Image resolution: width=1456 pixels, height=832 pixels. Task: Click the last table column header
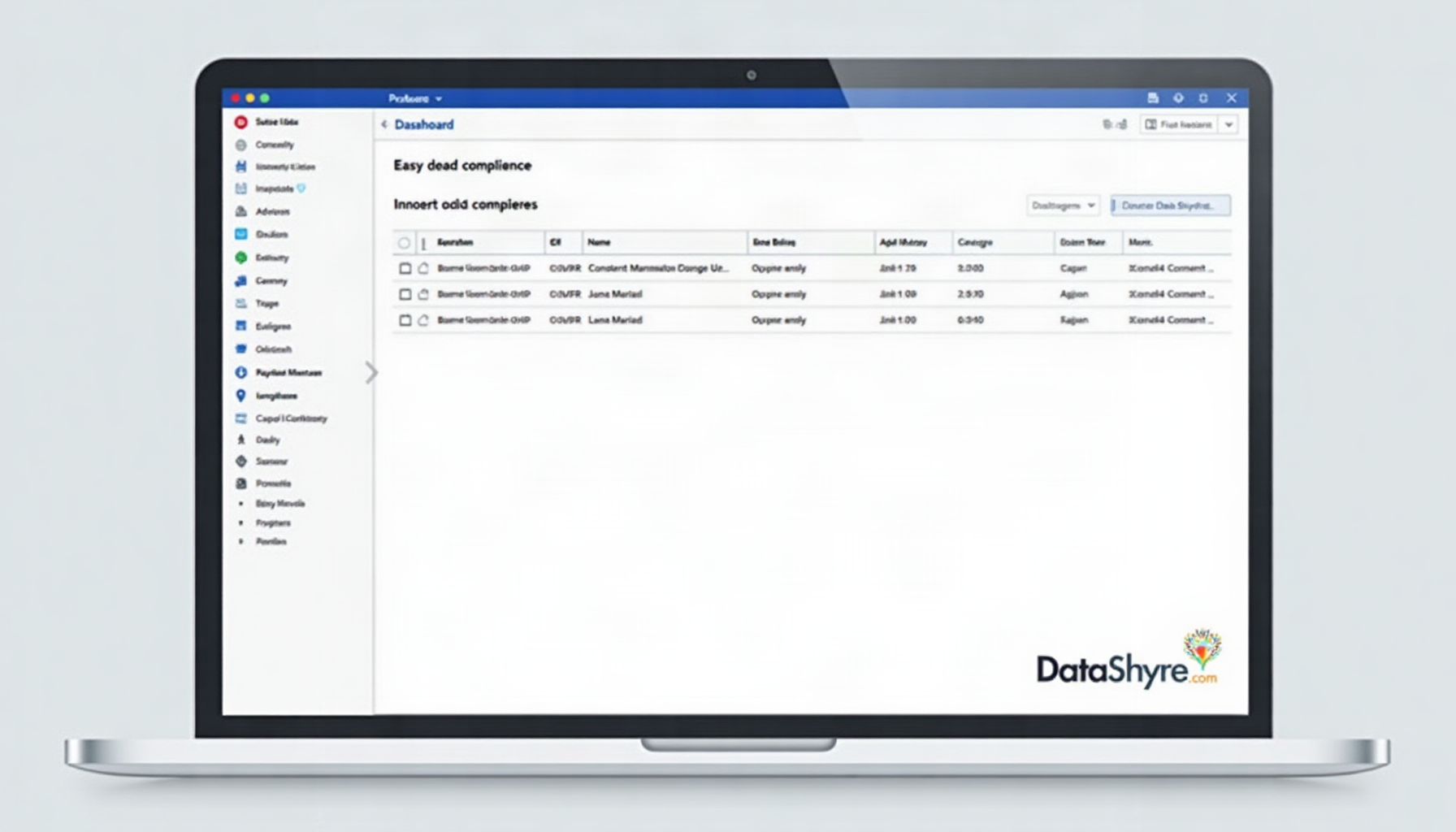tap(1140, 242)
